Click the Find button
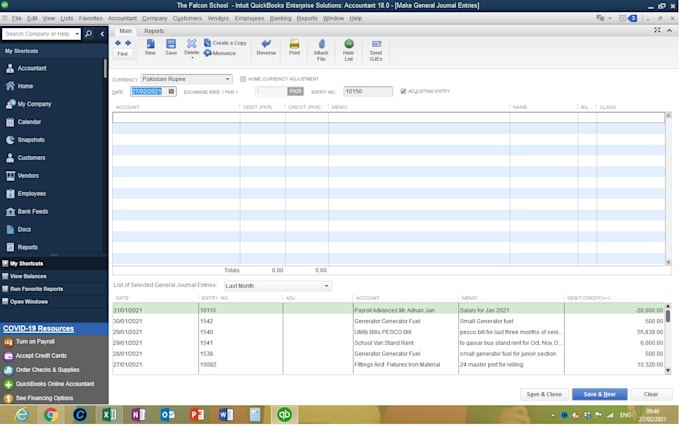The width and height of the screenshot is (680, 425). (x=123, y=54)
